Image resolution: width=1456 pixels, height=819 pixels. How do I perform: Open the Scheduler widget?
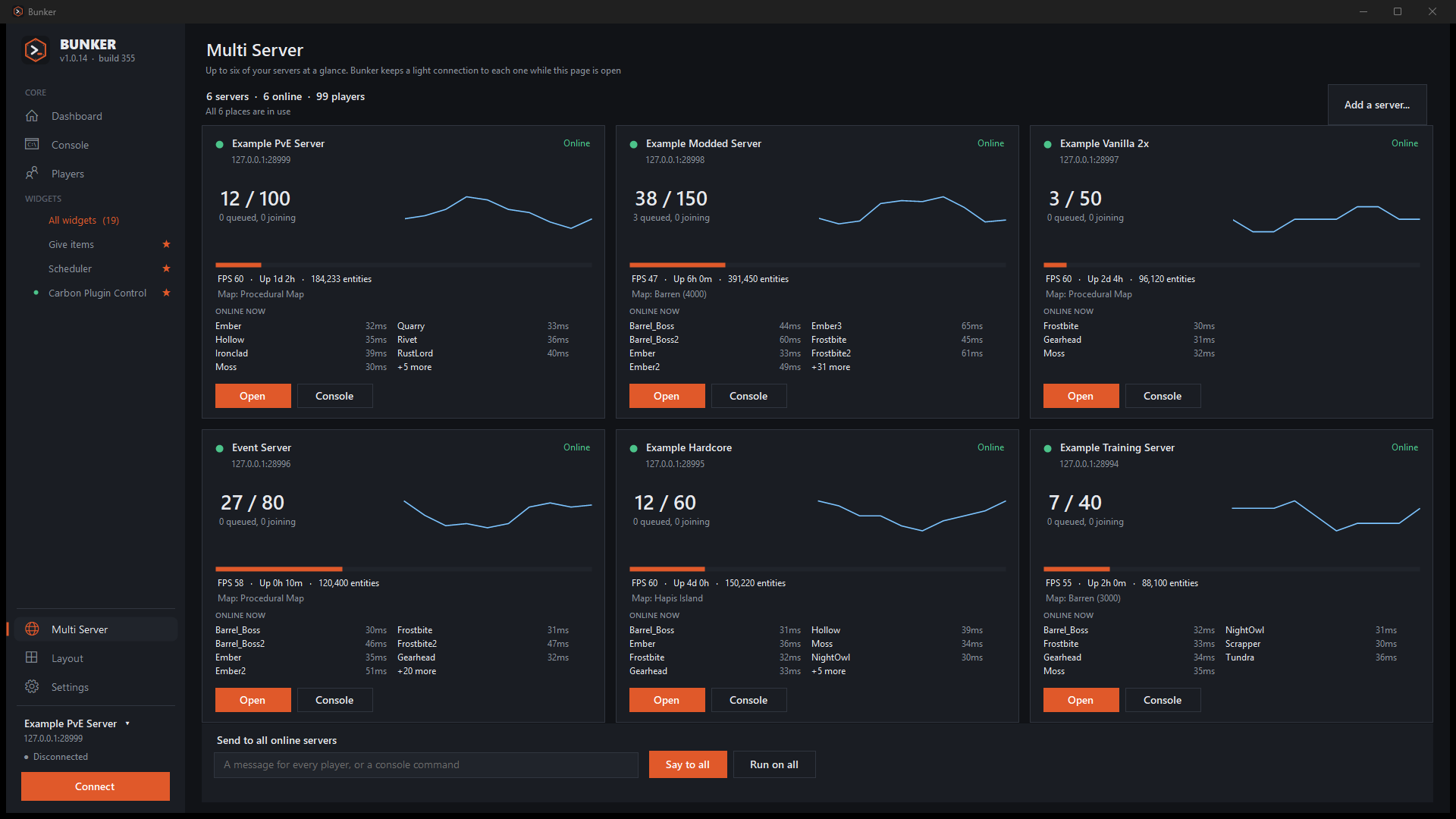tap(70, 268)
